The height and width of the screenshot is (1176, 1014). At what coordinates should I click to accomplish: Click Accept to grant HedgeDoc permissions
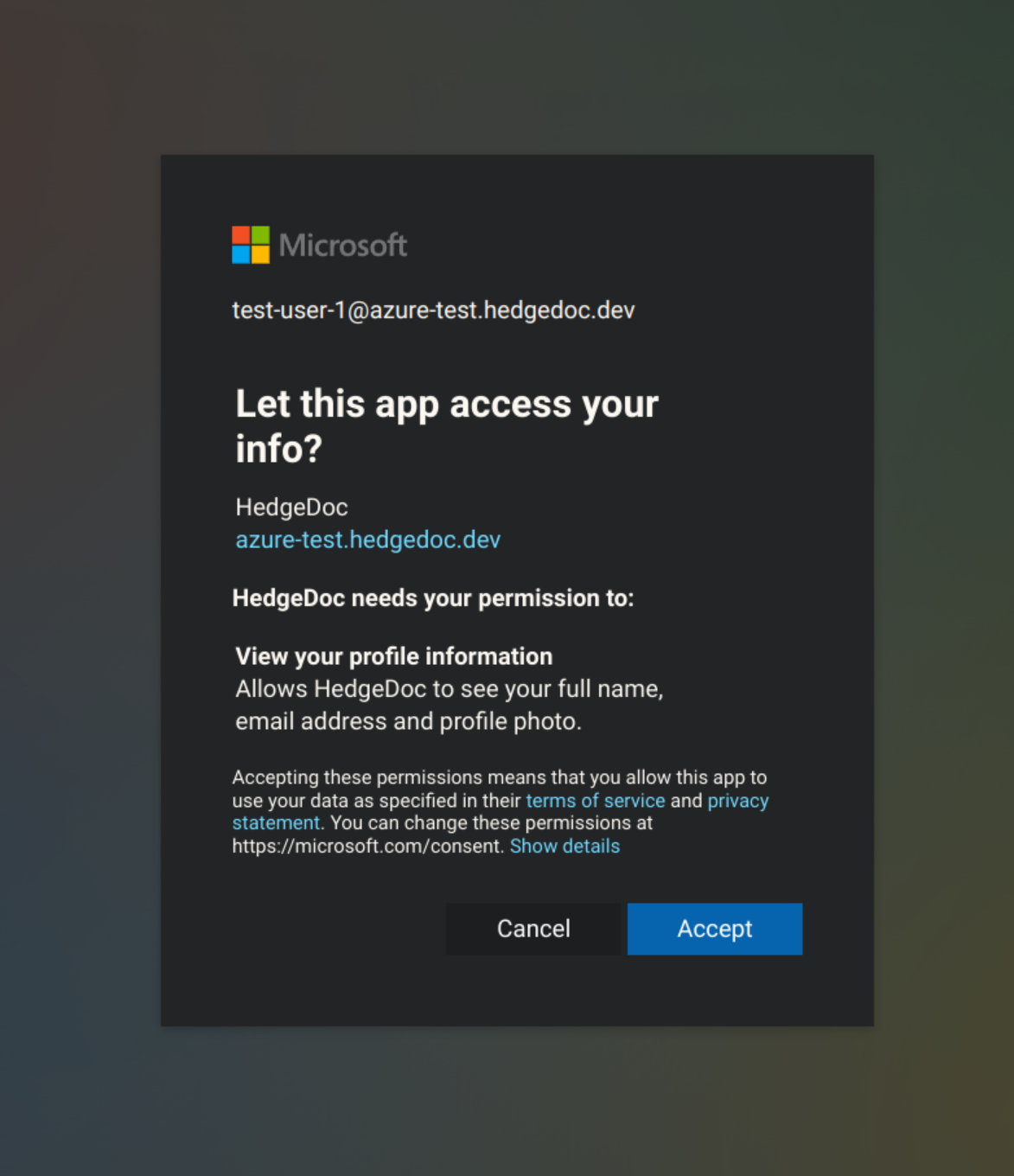click(714, 929)
